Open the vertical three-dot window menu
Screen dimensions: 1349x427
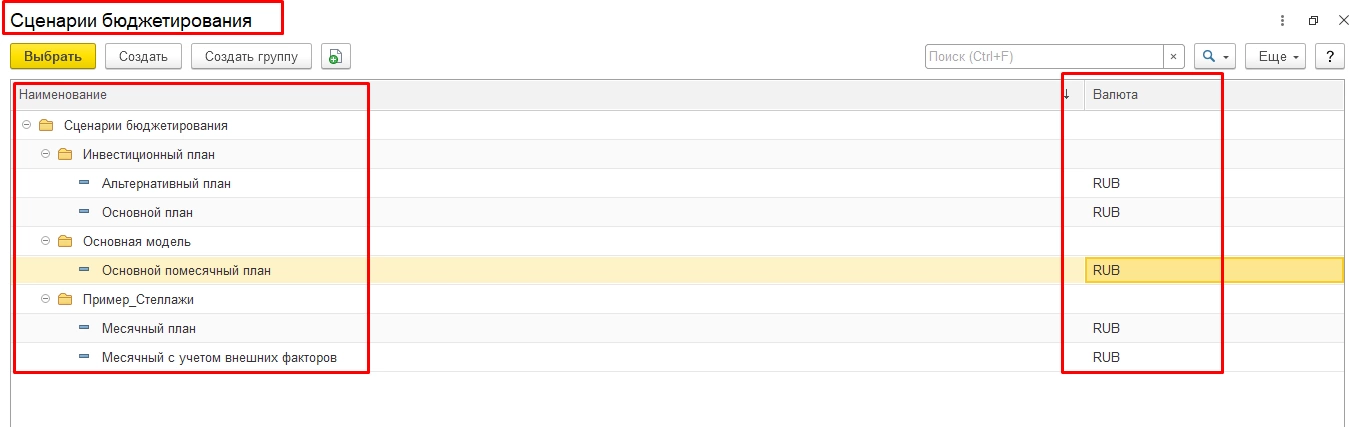point(1282,20)
